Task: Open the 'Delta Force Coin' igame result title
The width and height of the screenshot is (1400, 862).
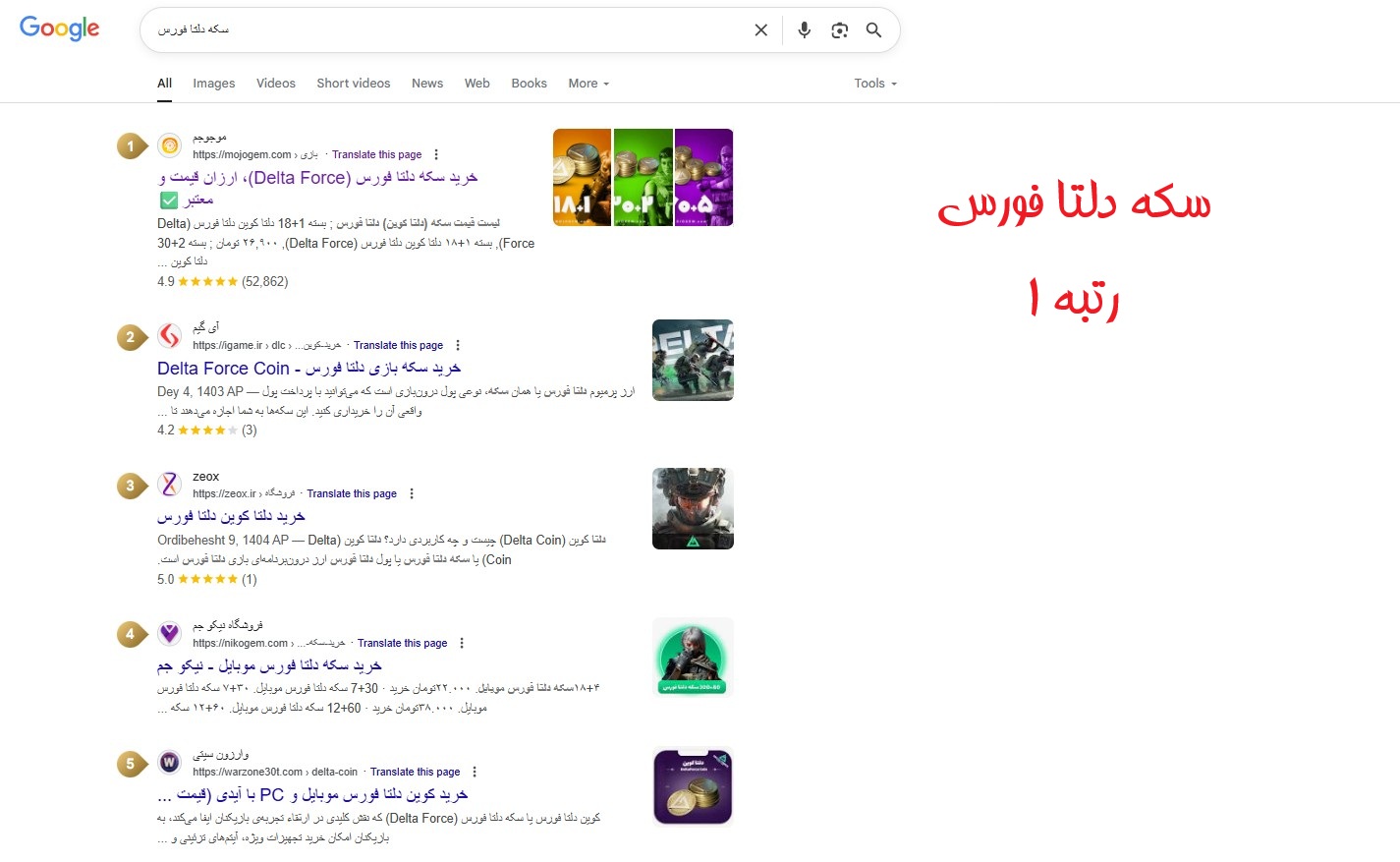Action: 309,369
